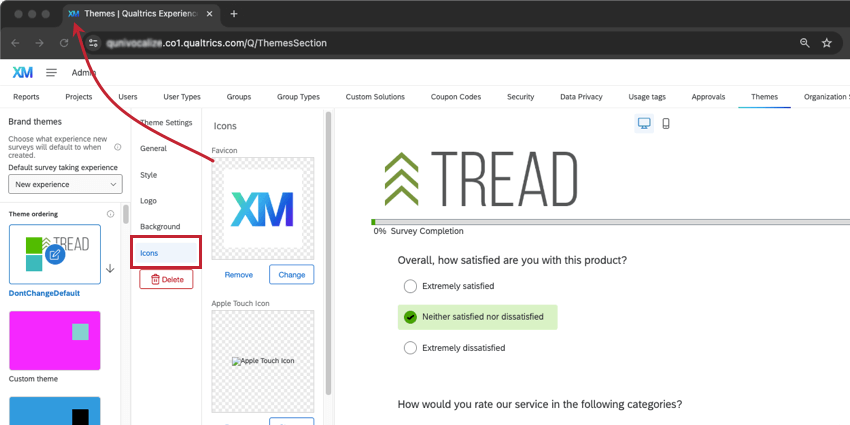Click the XM logo in header
The image size is (850, 425).
[x=23, y=73]
